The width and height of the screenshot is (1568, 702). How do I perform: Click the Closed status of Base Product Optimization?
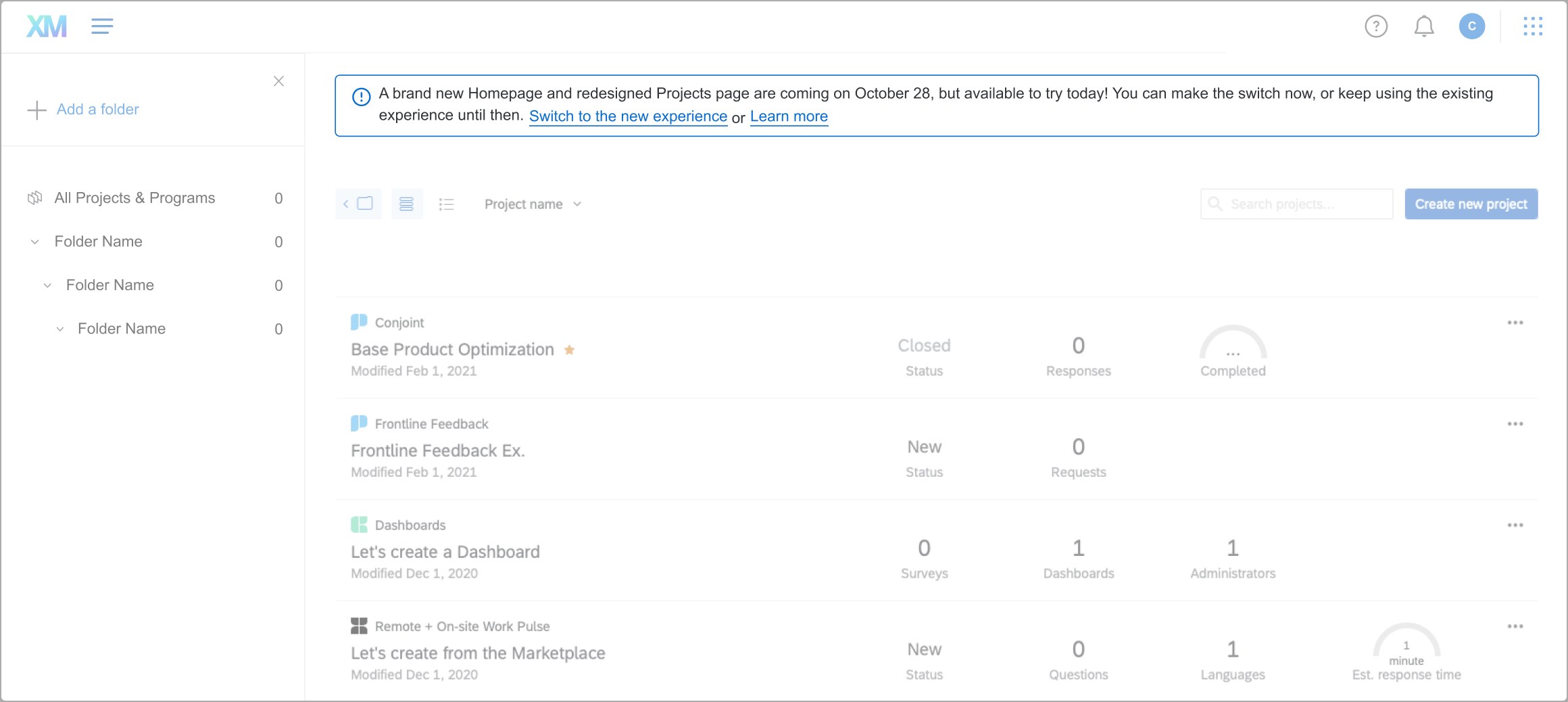coord(924,346)
